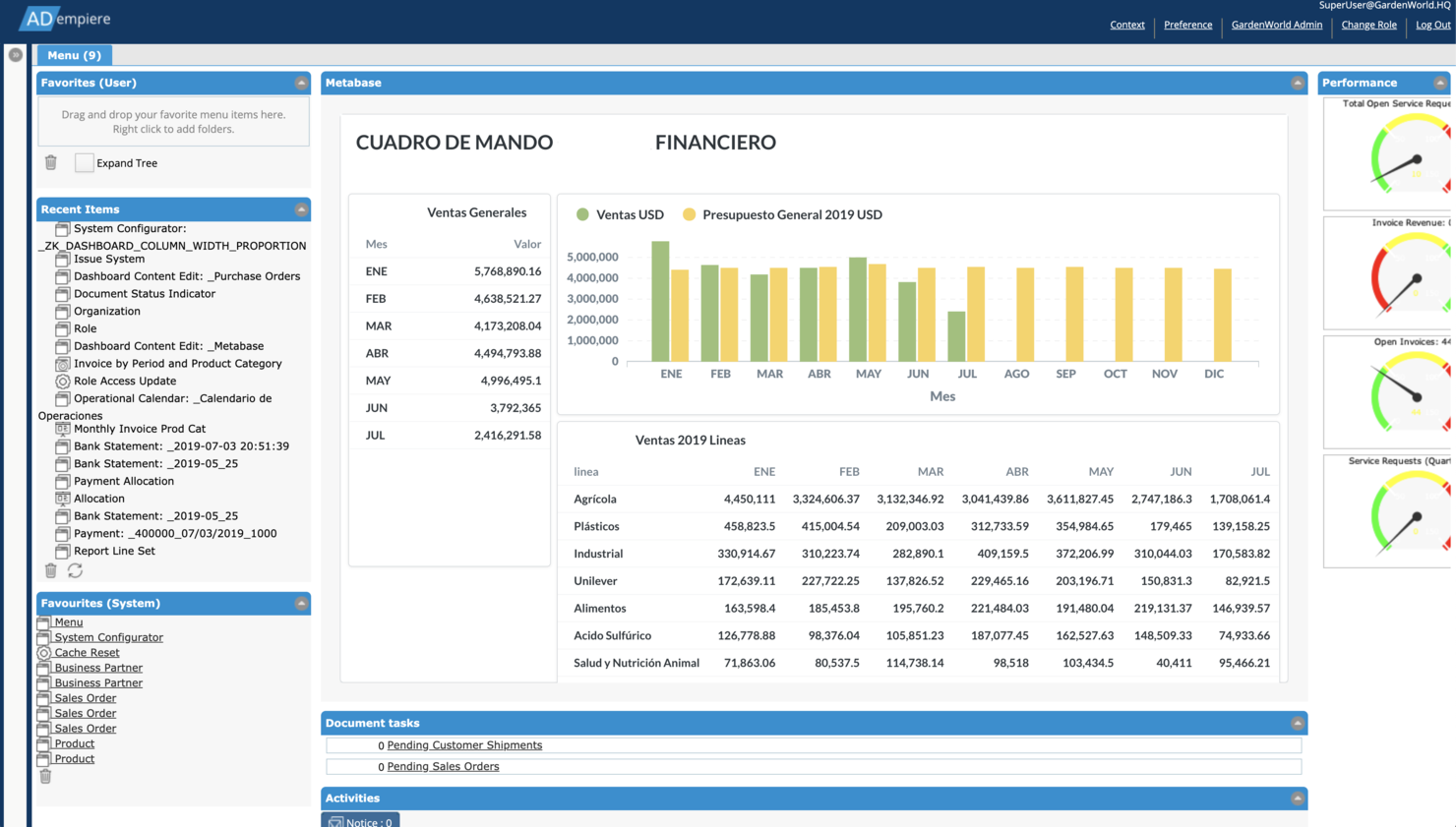1456x827 pixels.
Task: Collapse the left sidebar with the arrow
Action: pos(14,54)
